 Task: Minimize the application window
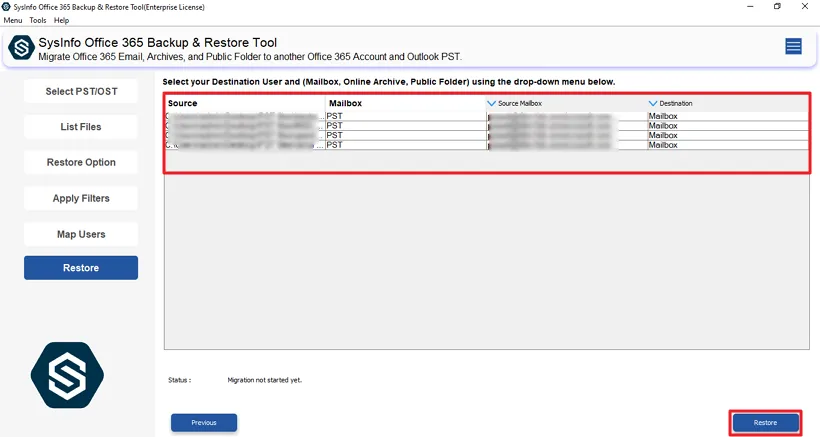click(x=750, y=7)
